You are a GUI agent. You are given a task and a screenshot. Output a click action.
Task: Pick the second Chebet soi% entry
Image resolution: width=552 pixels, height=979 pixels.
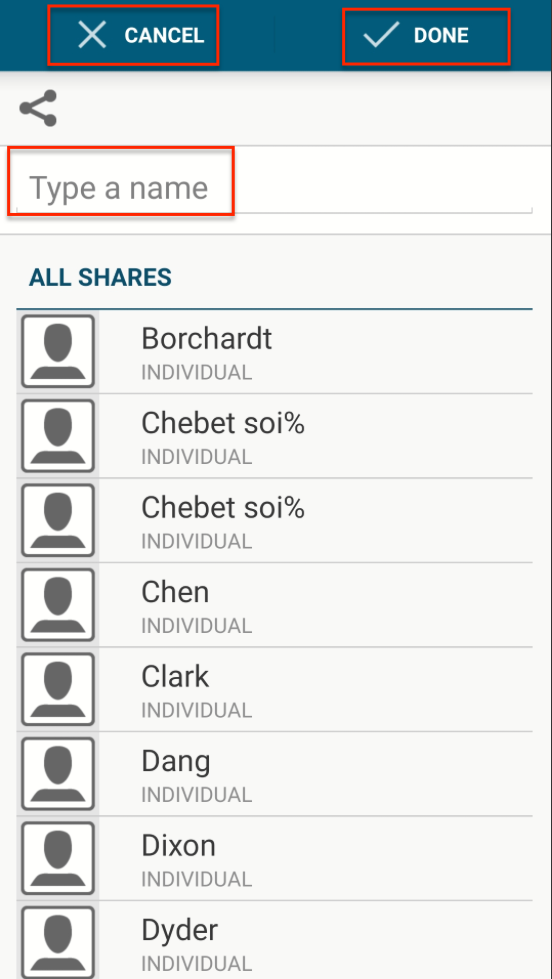tap(275, 520)
